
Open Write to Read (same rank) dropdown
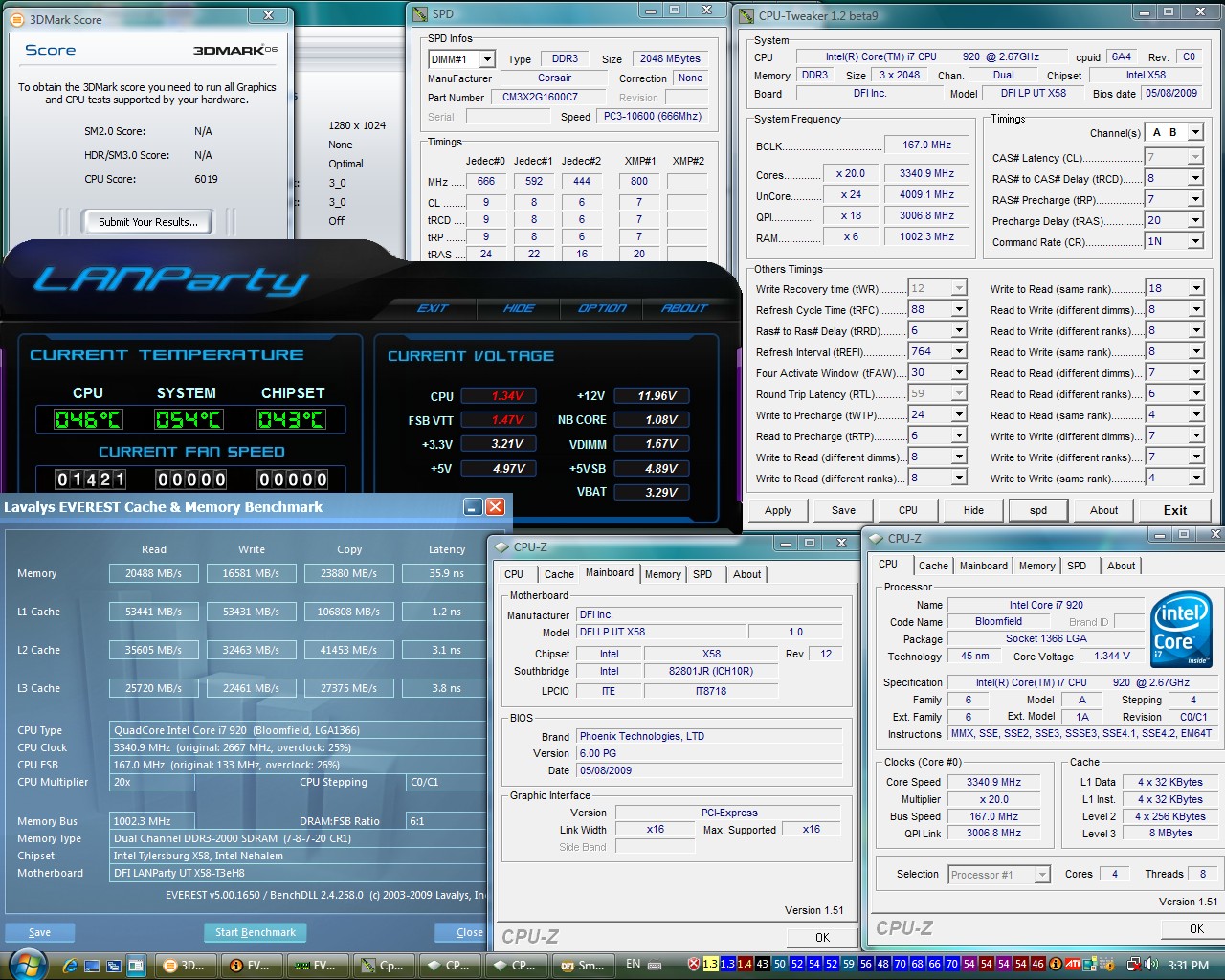pyautogui.click(x=1195, y=288)
